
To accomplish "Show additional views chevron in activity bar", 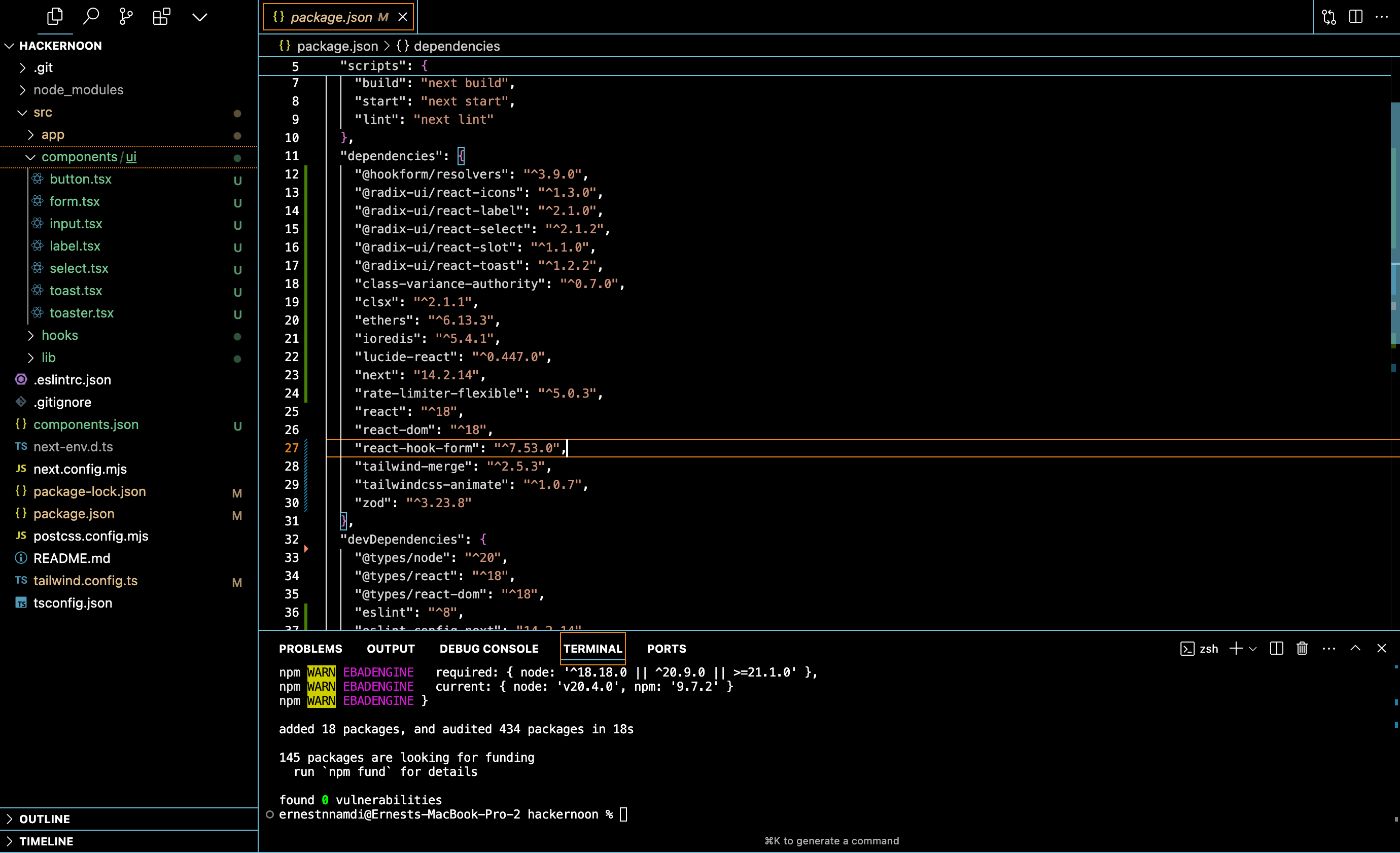I will (199, 16).
